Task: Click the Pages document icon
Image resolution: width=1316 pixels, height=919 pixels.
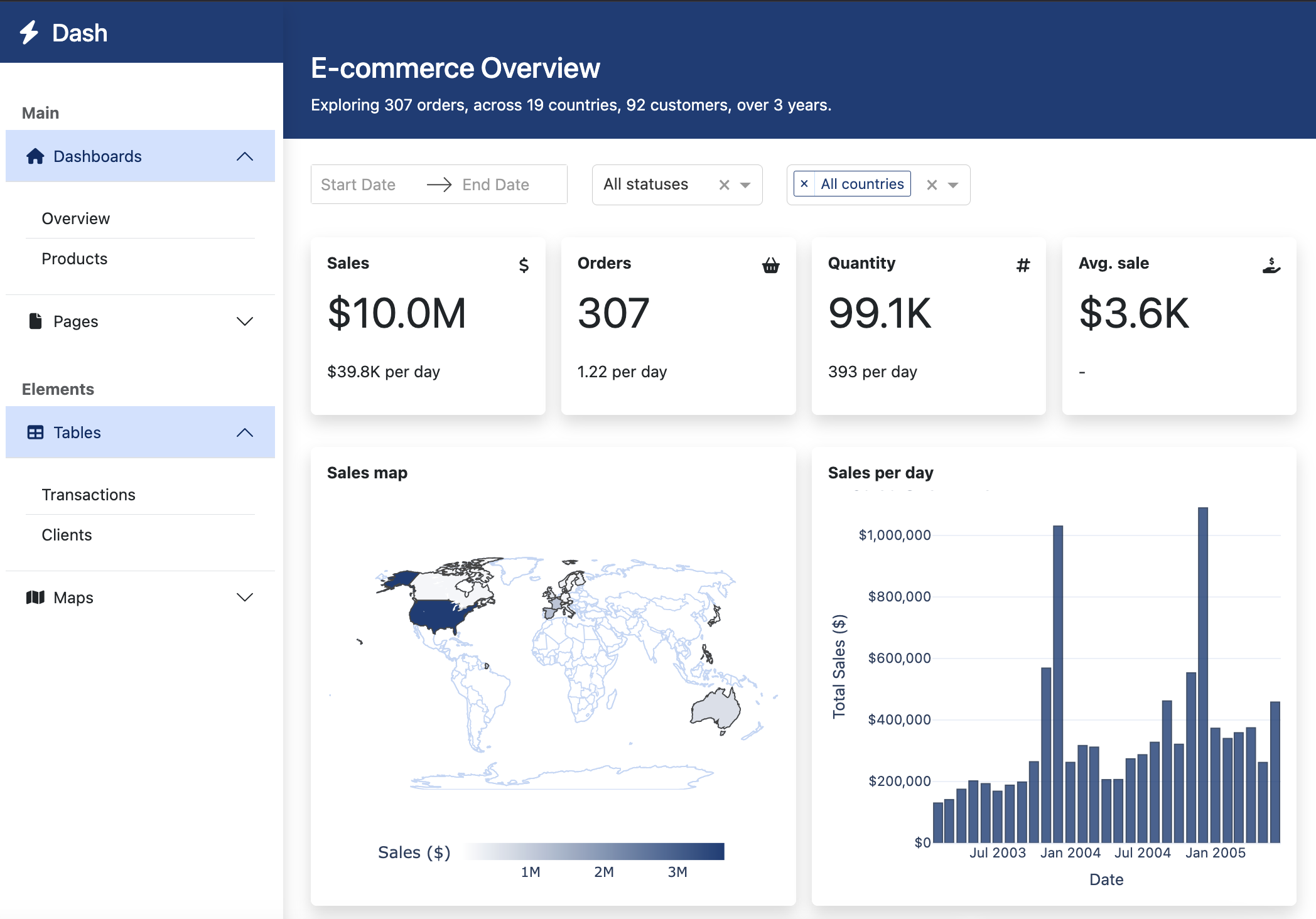Action: [x=35, y=321]
